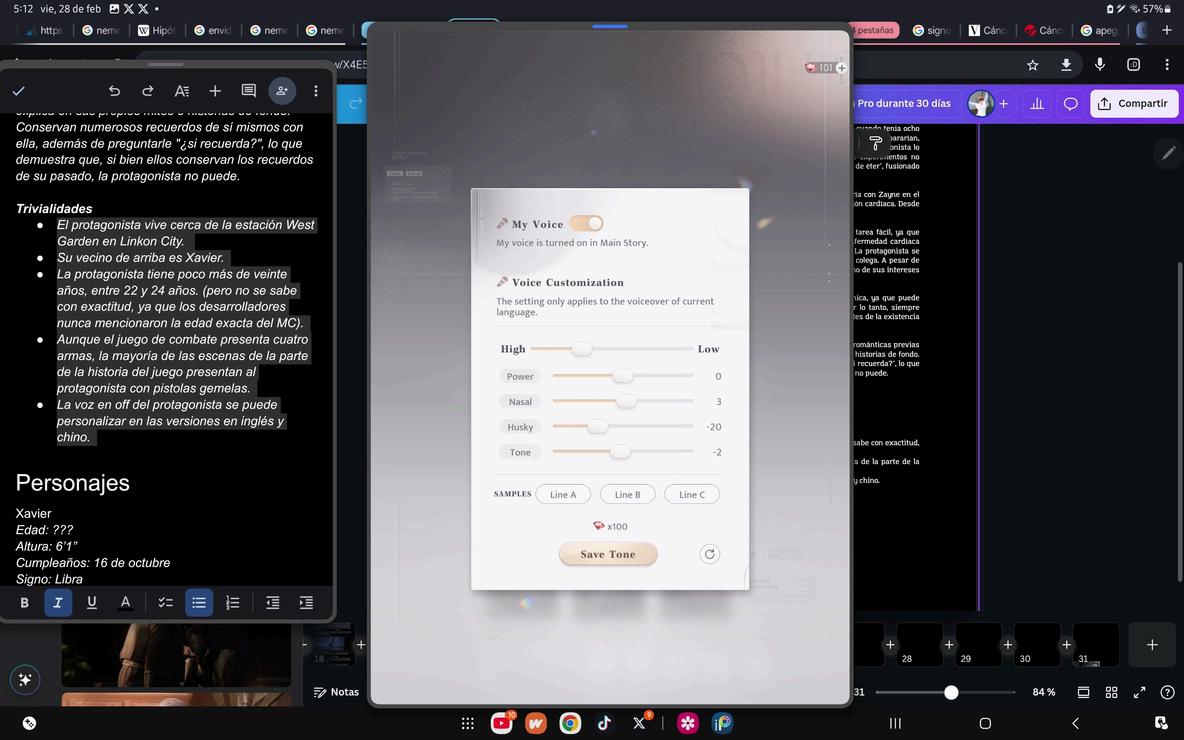Select the Canva pencil edit icon
Screen dimensions: 1184x740
pos(1167,153)
